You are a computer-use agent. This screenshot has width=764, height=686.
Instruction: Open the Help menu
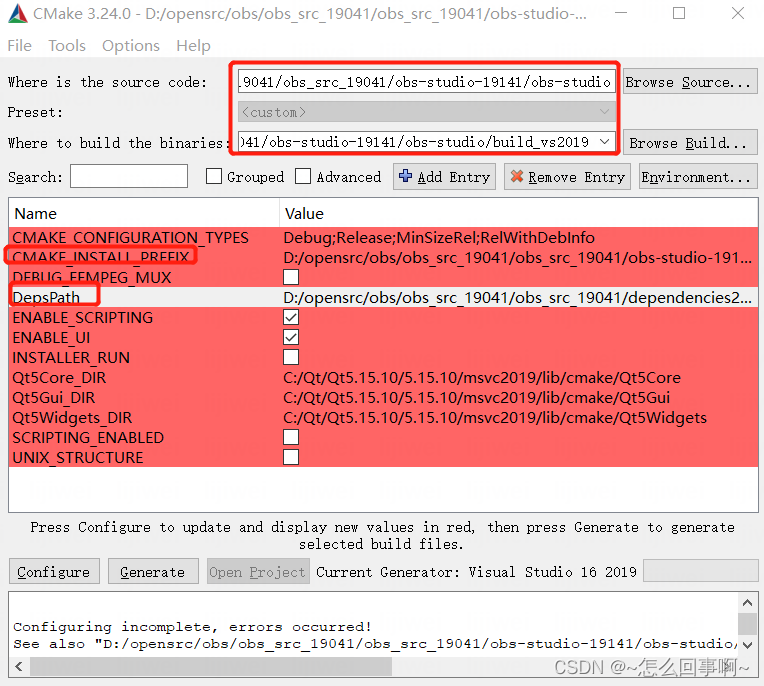[193, 46]
